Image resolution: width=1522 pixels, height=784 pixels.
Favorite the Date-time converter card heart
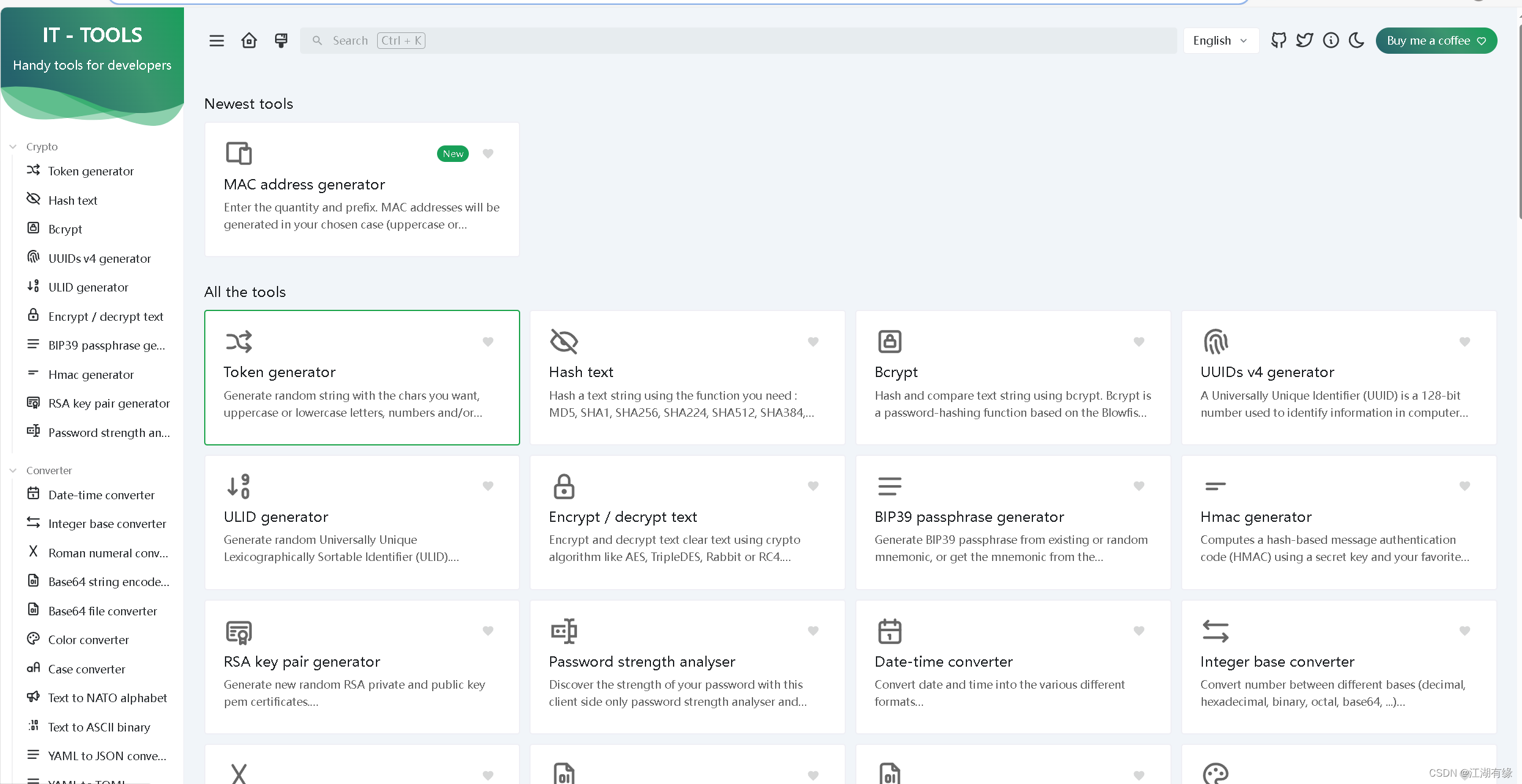pos(1139,631)
